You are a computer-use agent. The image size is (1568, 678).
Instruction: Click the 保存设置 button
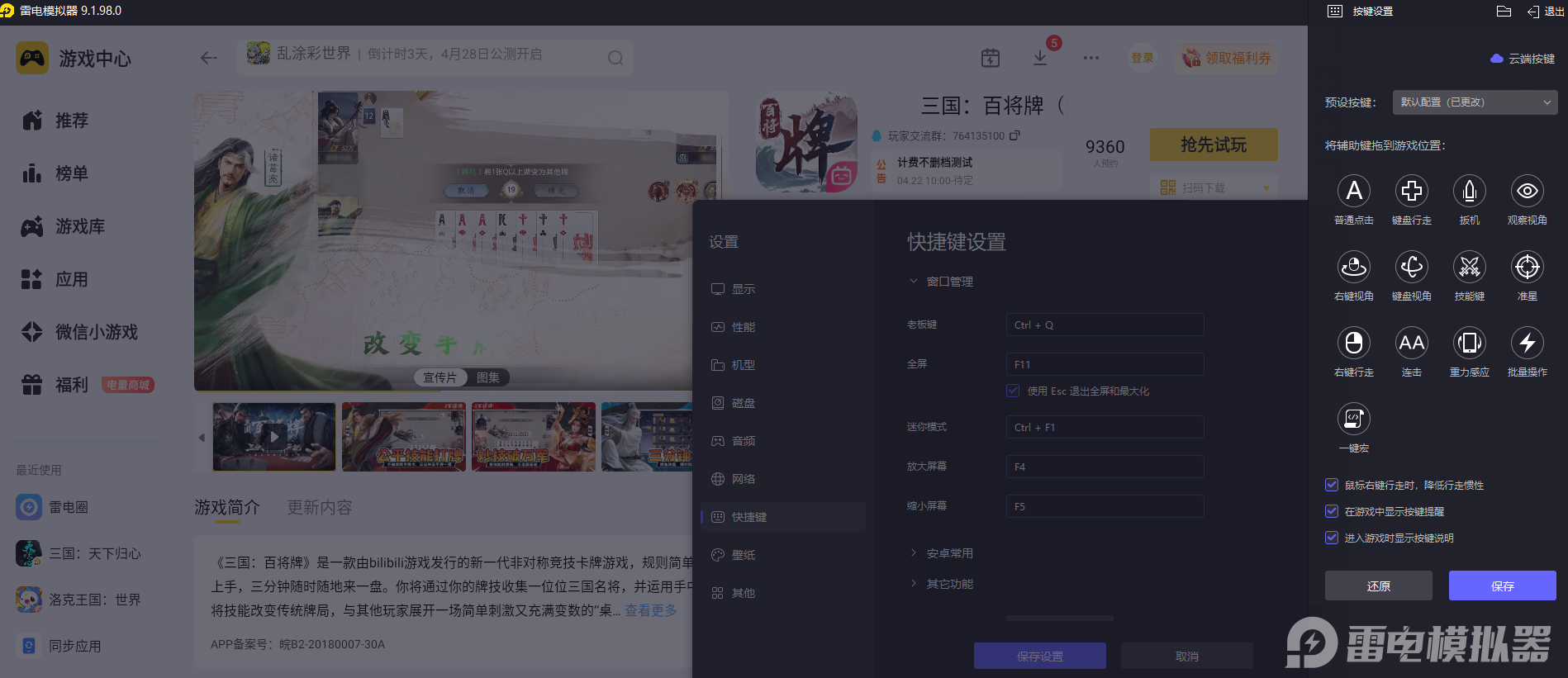1039,656
